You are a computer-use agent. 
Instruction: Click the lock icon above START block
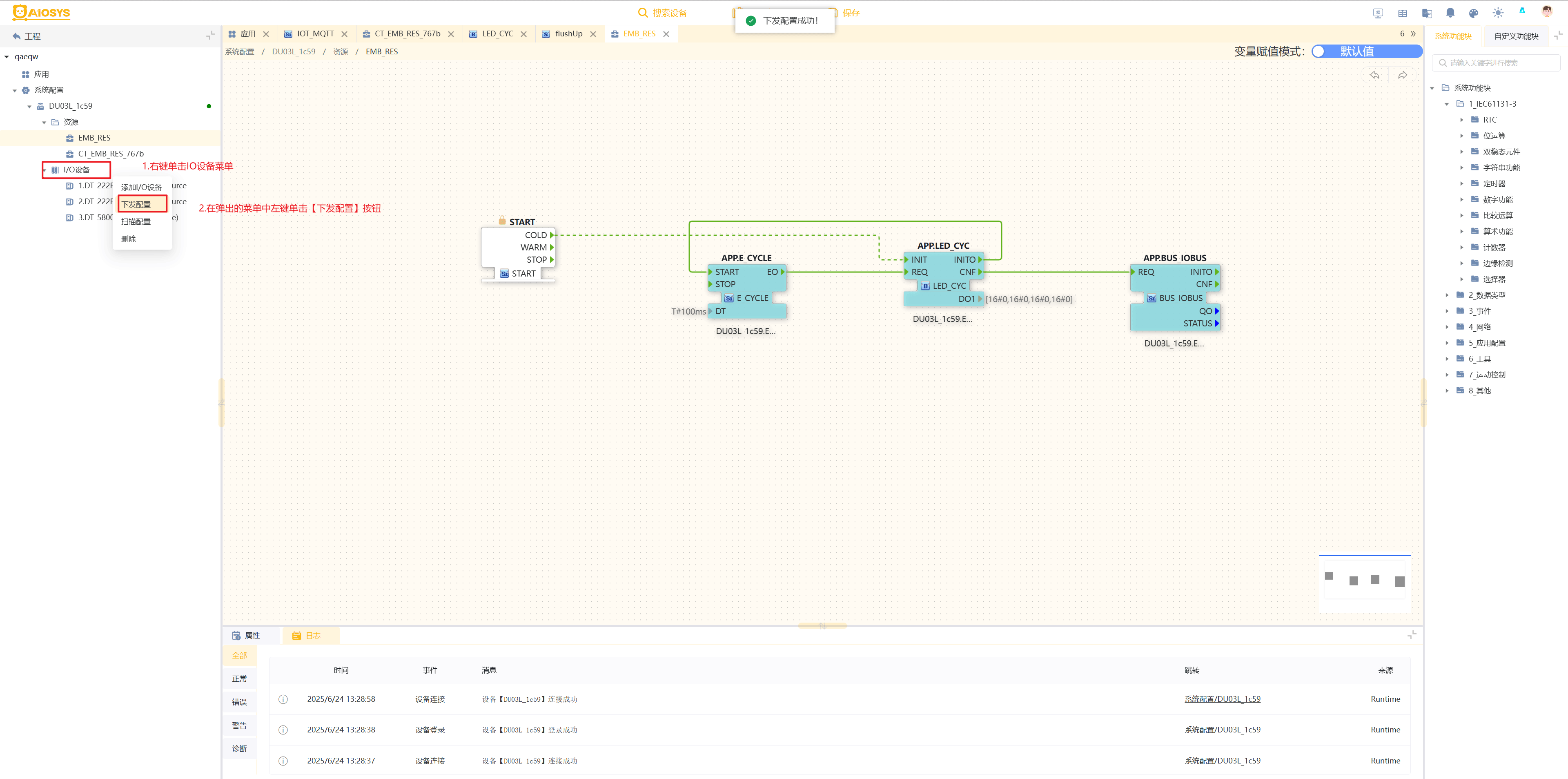(502, 221)
